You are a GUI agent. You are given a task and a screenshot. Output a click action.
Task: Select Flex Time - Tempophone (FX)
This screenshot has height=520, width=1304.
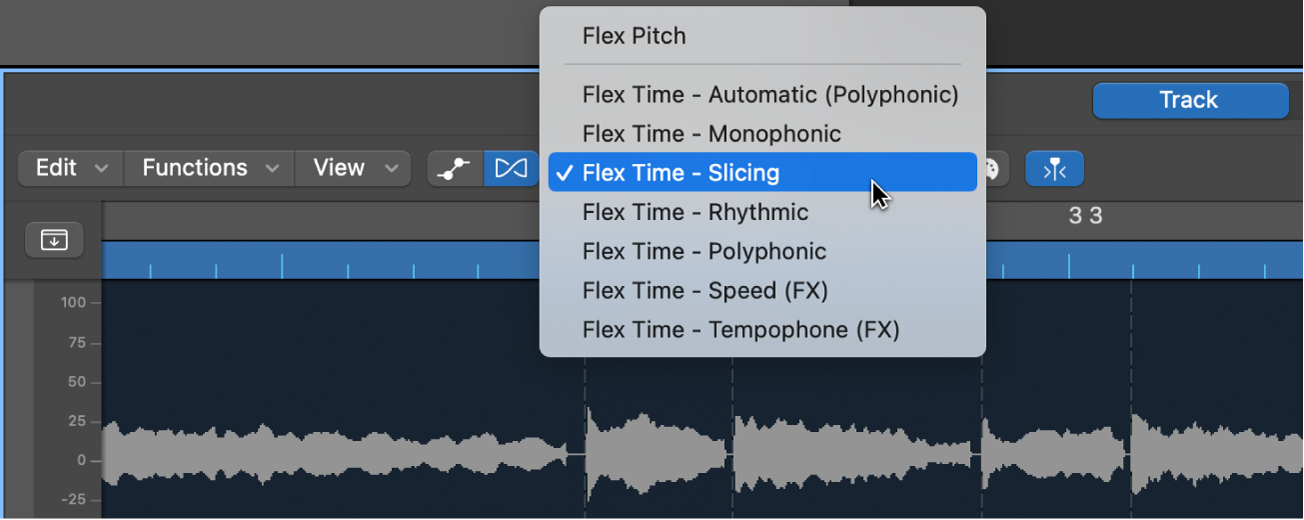point(740,329)
